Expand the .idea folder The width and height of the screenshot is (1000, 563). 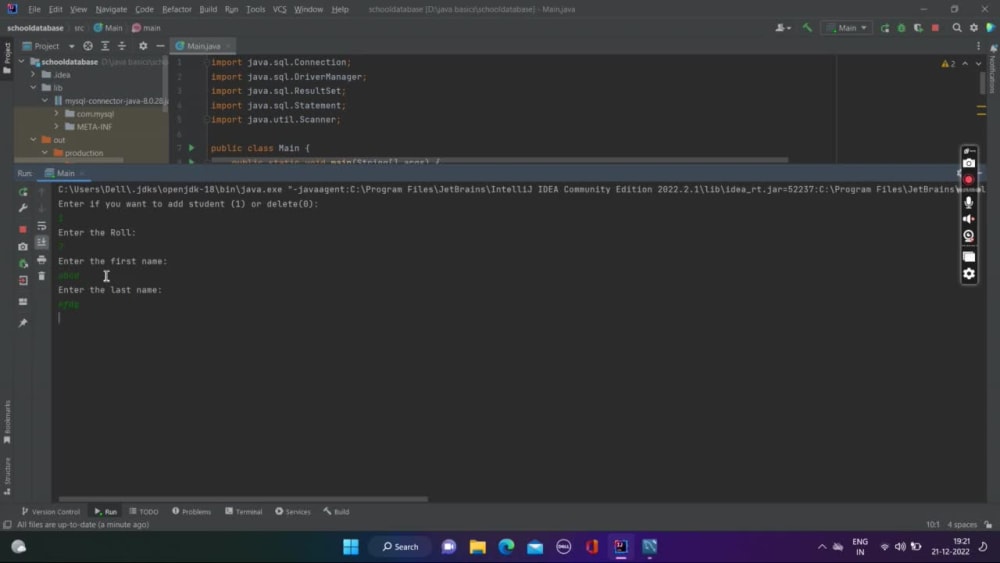click(x=33, y=75)
